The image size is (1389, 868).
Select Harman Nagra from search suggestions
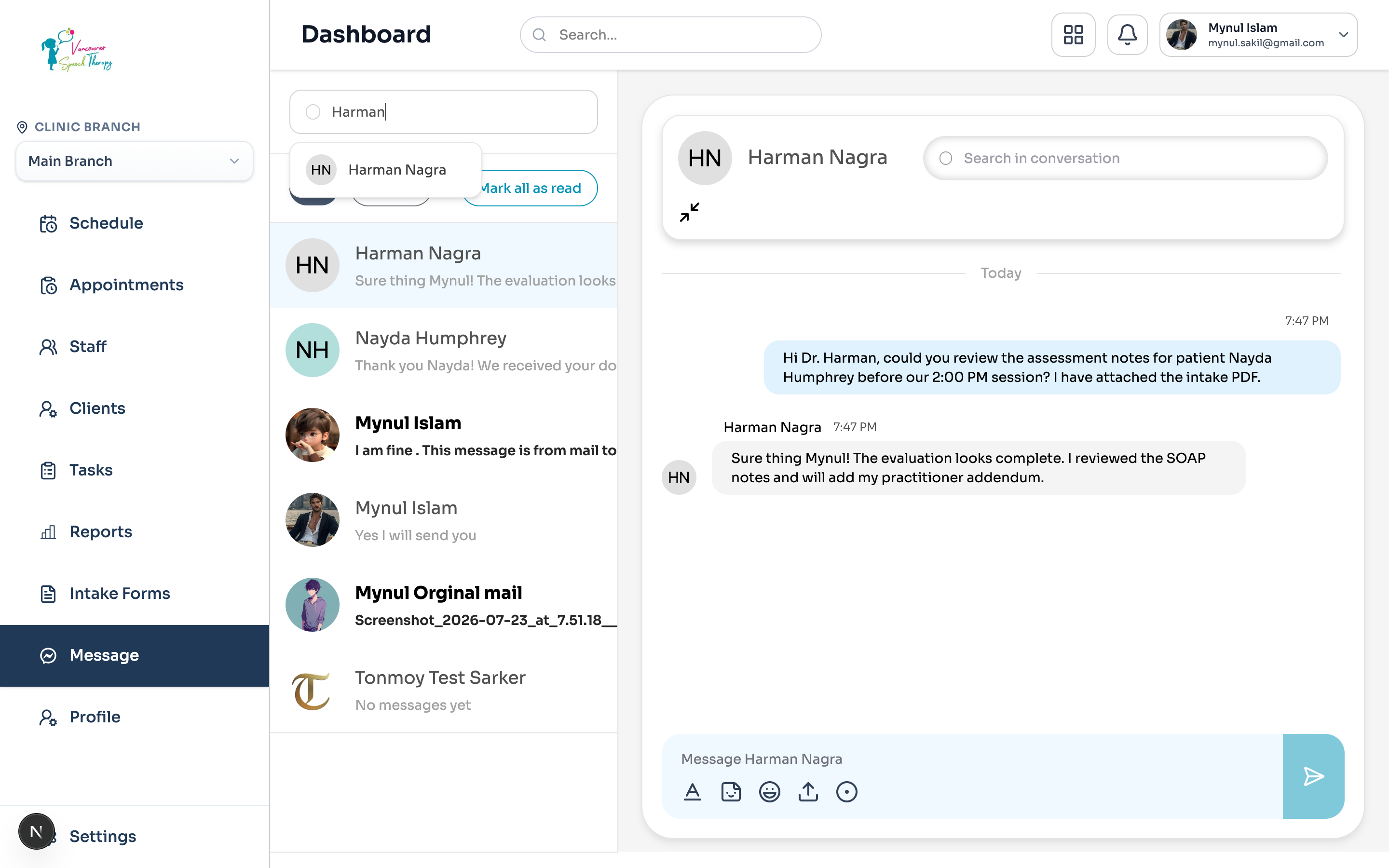pos(386,170)
